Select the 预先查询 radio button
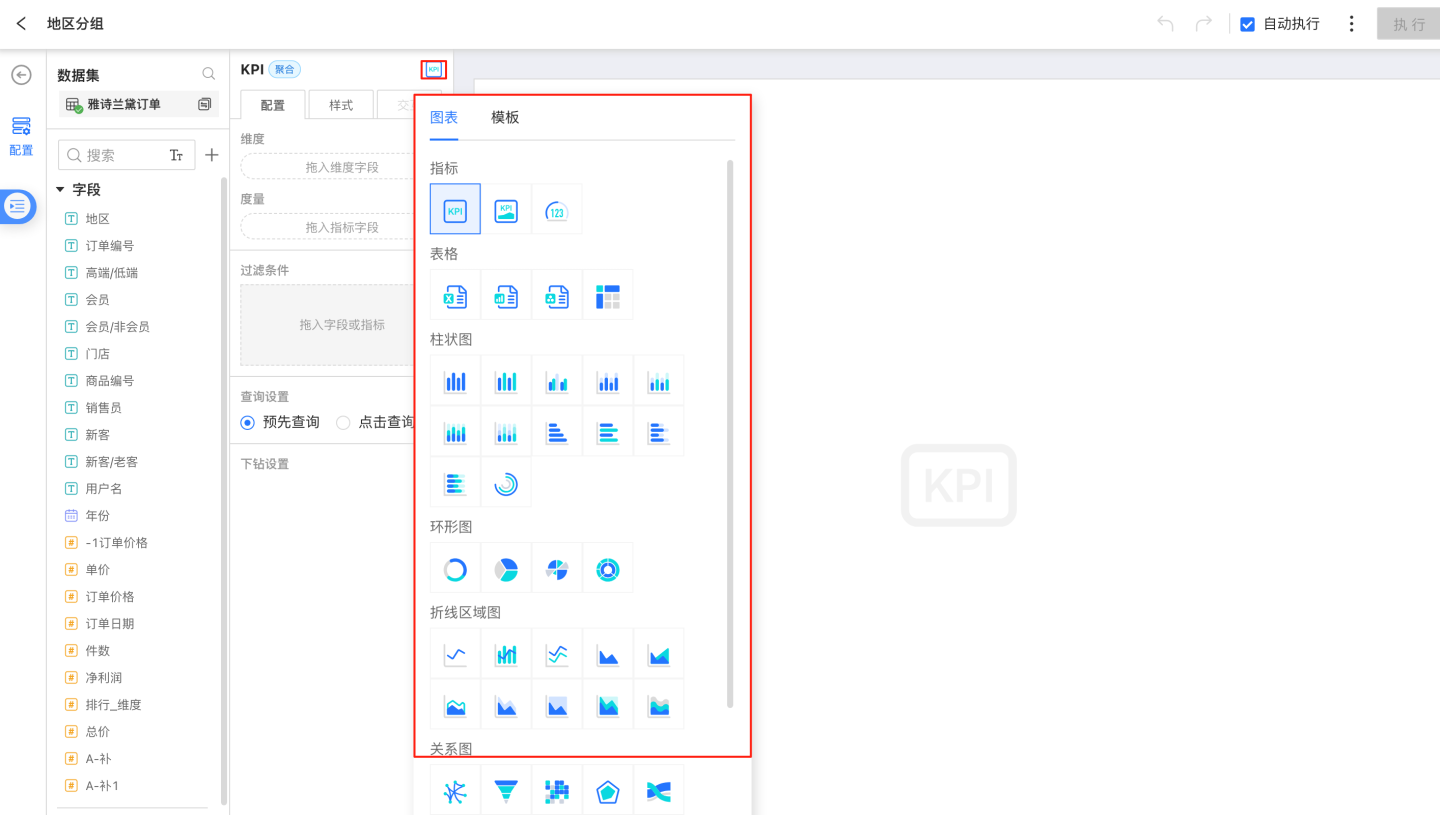Screen dimensions: 1440x815 click(248, 423)
